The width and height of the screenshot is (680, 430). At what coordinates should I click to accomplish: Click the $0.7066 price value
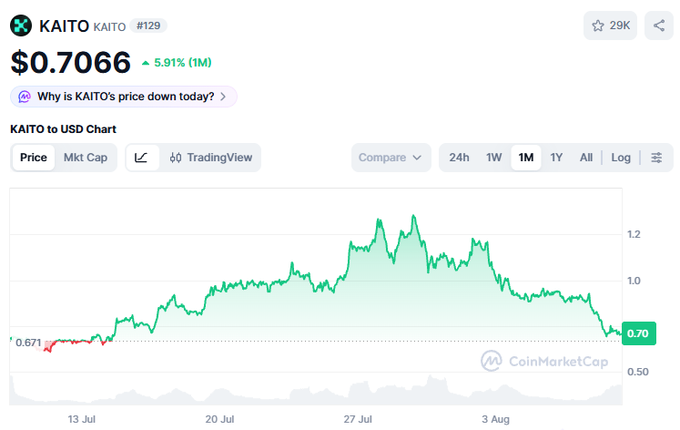(71, 62)
